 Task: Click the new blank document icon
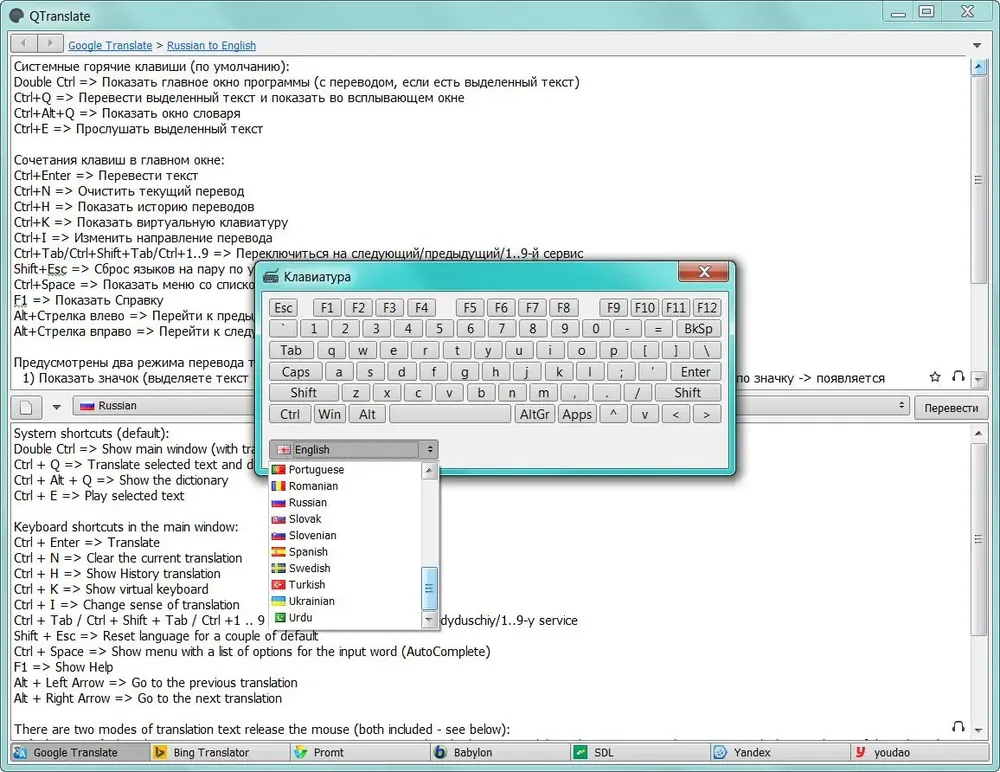tap(26, 406)
